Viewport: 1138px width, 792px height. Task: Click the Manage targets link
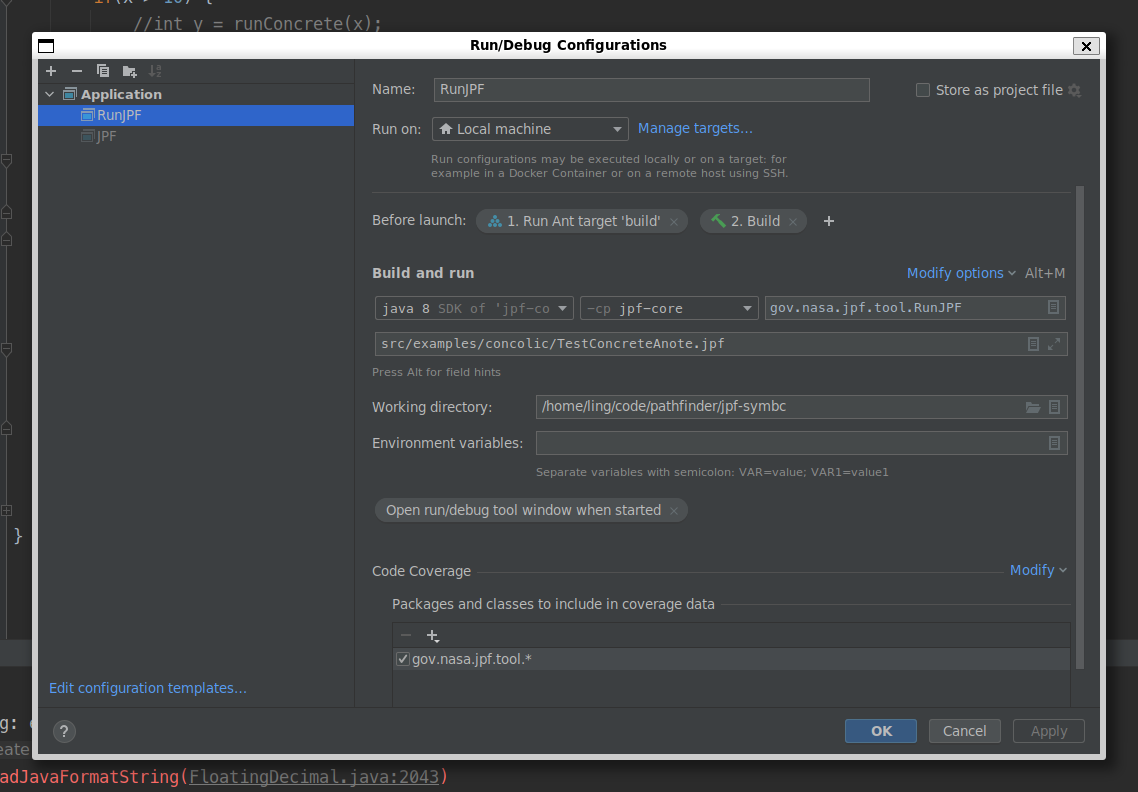(x=695, y=128)
